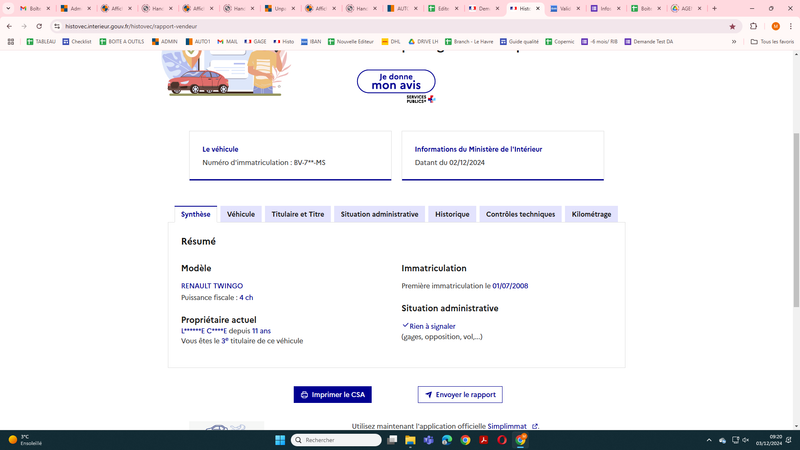Click the Rien à signaler status text
Image resolution: width=800 pixels, height=450 pixels.
click(432, 326)
